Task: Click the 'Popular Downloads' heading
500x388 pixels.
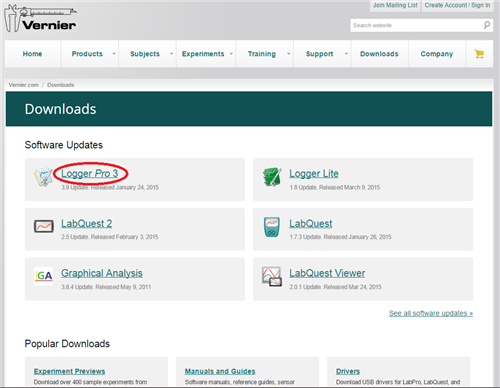Action: pyautogui.click(x=67, y=344)
